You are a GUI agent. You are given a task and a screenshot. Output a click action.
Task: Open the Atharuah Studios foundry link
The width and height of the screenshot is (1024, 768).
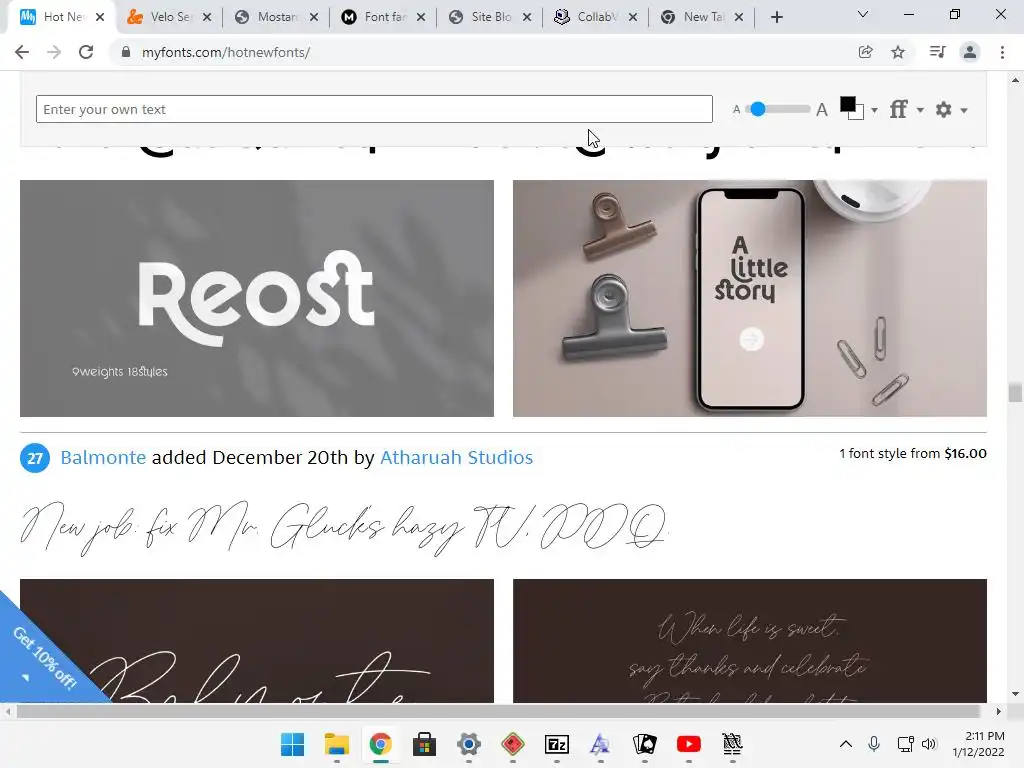click(x=456, y=457)
